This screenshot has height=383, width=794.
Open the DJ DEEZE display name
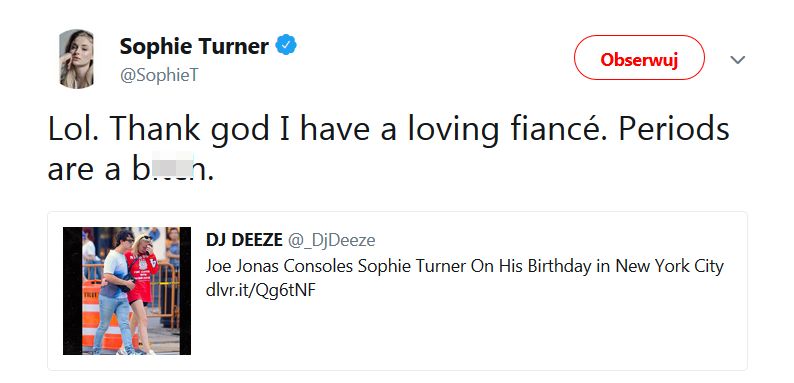pyautogui.click(x=244, y=240)
